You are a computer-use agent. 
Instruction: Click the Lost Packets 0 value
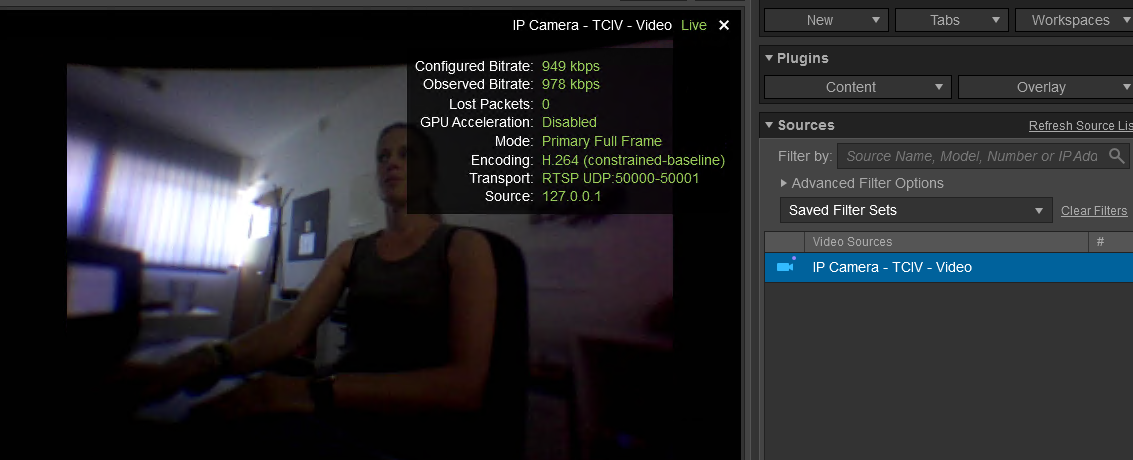[546, 104]
